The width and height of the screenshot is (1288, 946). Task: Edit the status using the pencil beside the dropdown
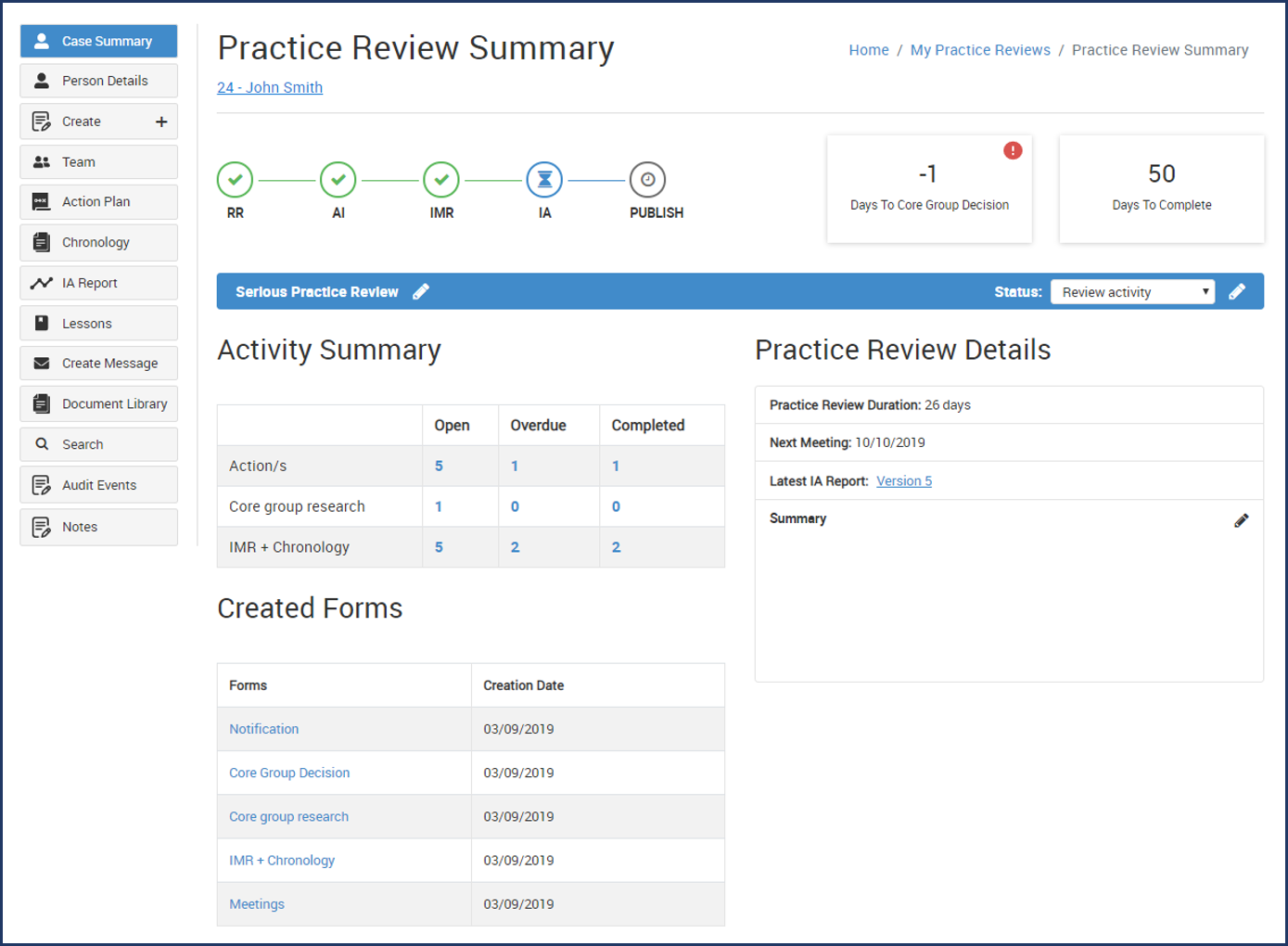pyautogui.click(x=1238, y=291)
